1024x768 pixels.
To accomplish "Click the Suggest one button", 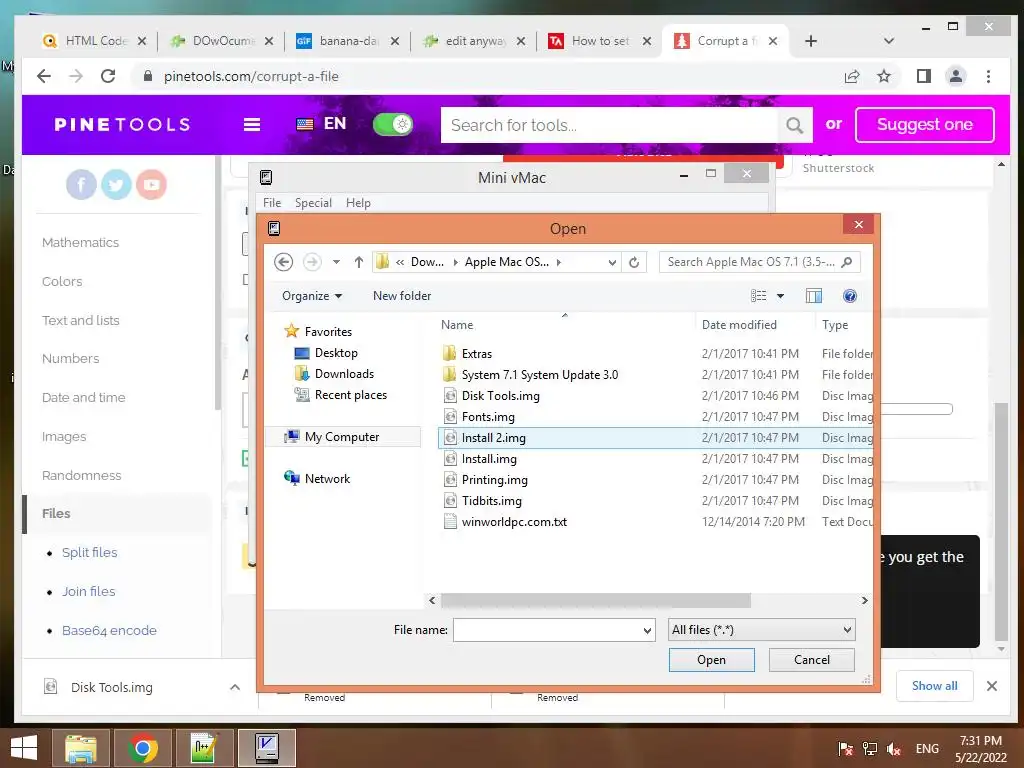I will tap(925, 125).
